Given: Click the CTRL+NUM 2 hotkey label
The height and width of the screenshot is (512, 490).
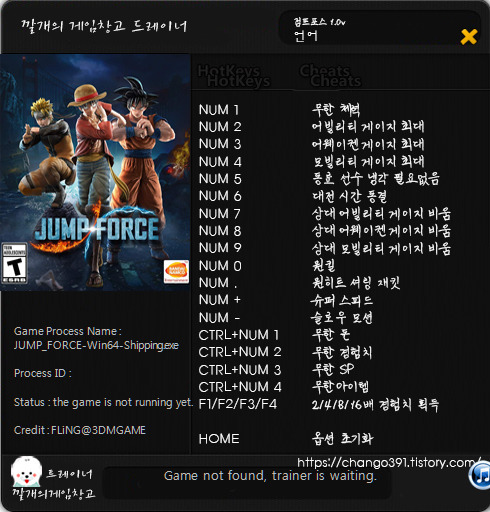Looking at the screenshot, I should point(240,352).
